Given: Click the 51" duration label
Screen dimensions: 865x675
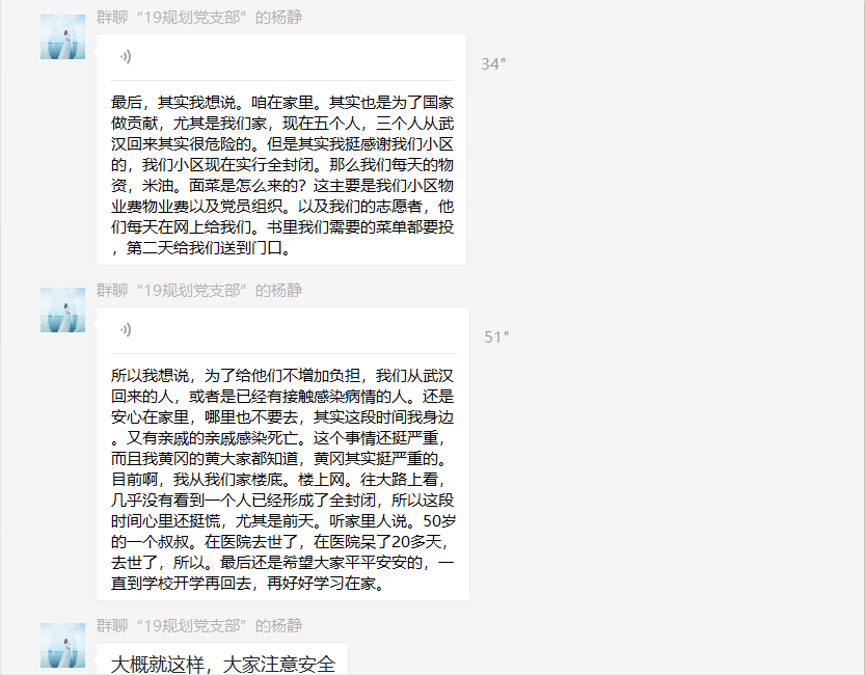Looking at the screenshot, I should (x=496, y=337).
